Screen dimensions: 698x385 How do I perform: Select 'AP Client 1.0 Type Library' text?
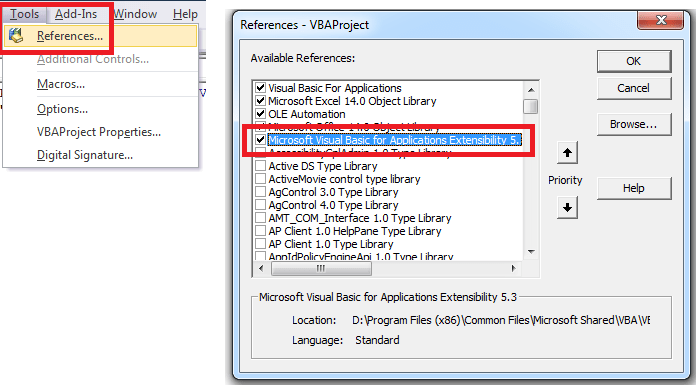tap(331, 244)
